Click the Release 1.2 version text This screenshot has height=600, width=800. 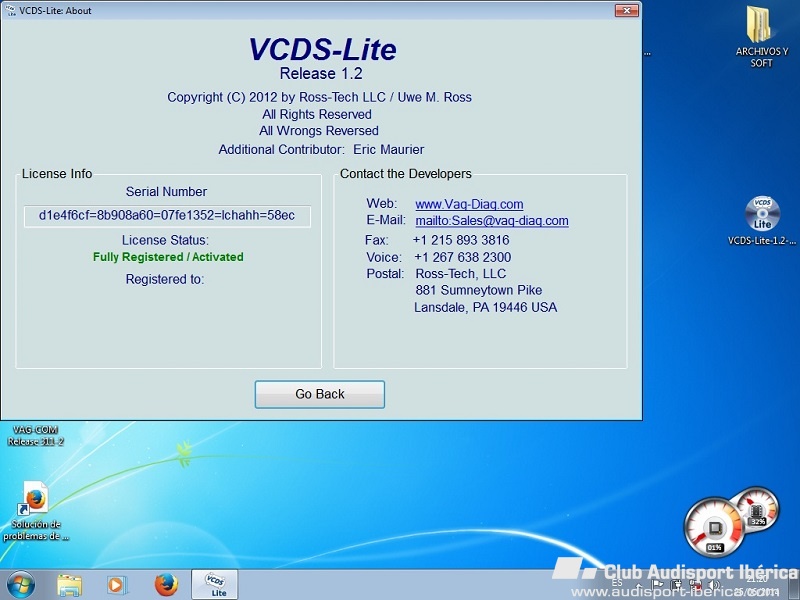tap(321, 73)
